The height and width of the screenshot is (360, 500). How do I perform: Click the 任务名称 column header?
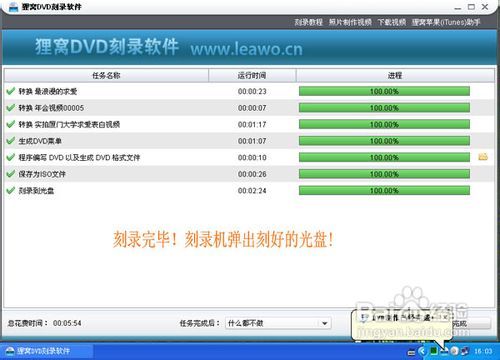point(106,76)
